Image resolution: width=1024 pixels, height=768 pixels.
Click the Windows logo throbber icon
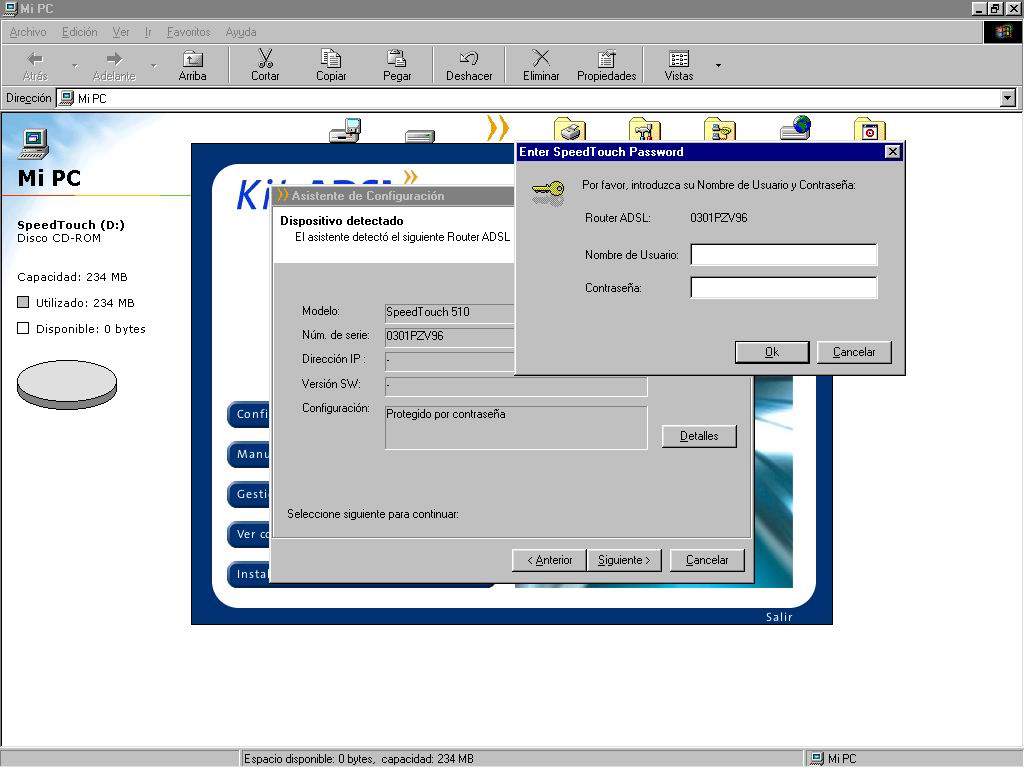pos(1002,32)
